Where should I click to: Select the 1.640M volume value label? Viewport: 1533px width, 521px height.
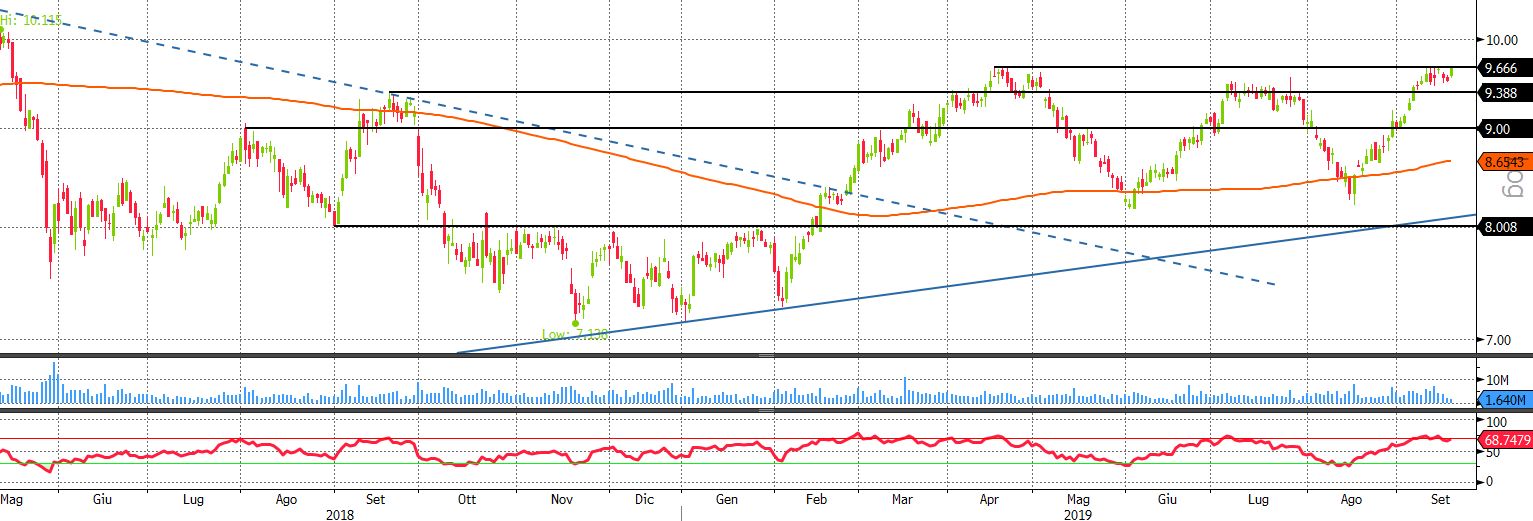(x=1503, y=400)
